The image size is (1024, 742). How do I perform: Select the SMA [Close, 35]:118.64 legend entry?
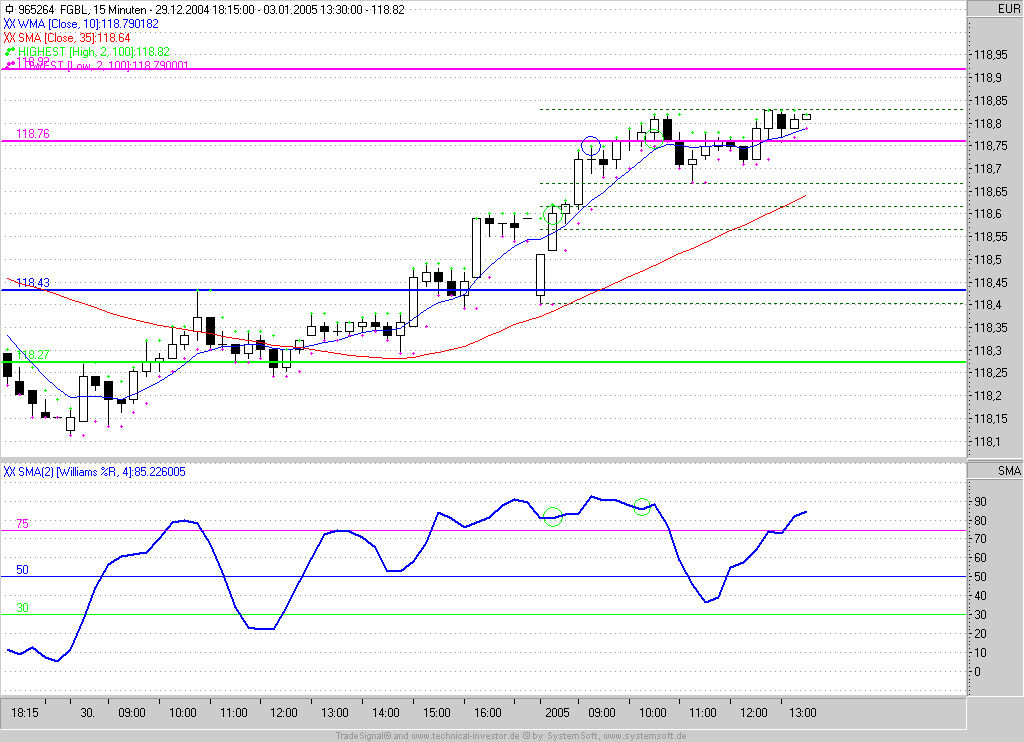pyautogui.click(x=74, y=38)
